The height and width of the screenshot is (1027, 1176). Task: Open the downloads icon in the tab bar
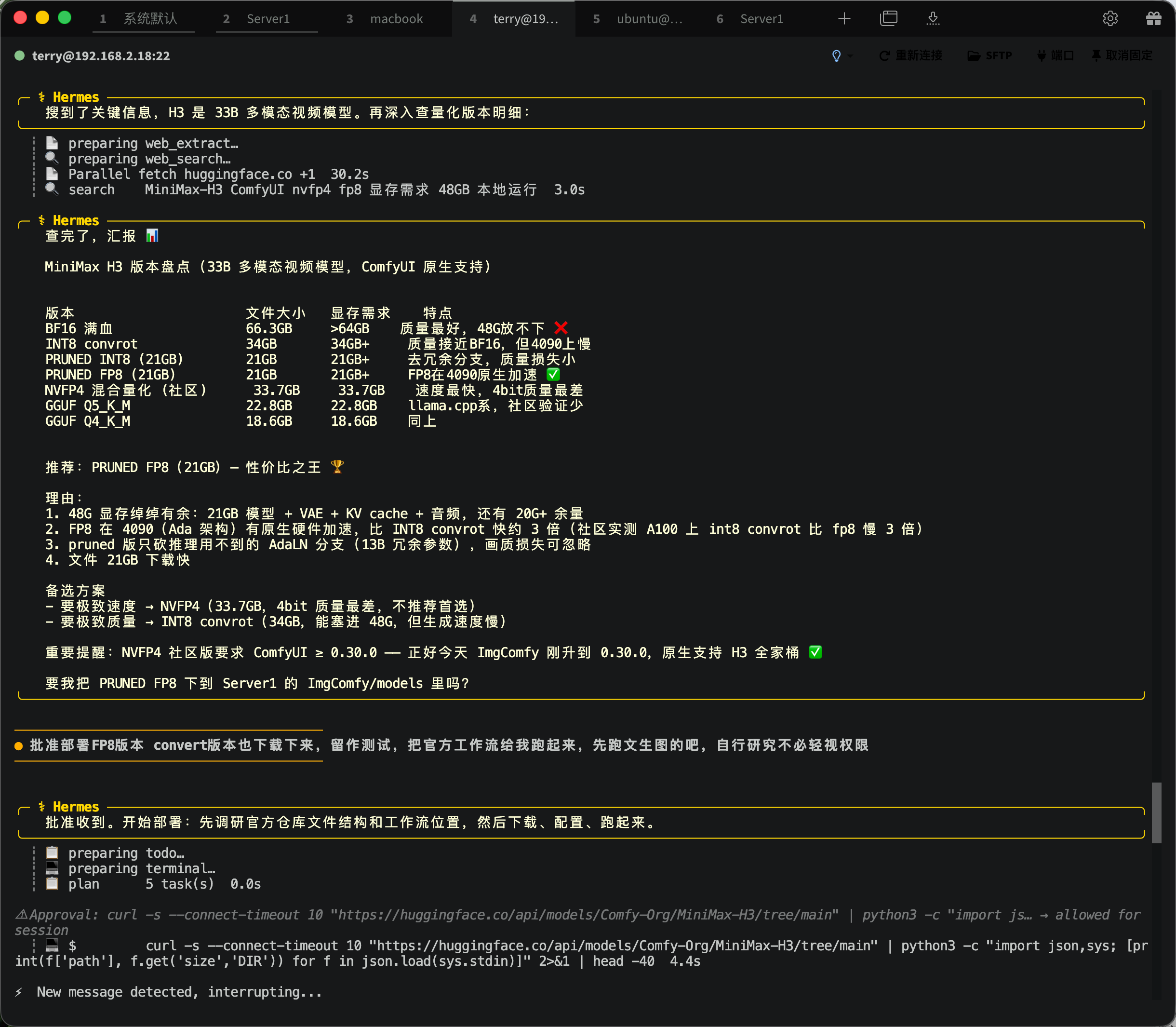[933, 19]
